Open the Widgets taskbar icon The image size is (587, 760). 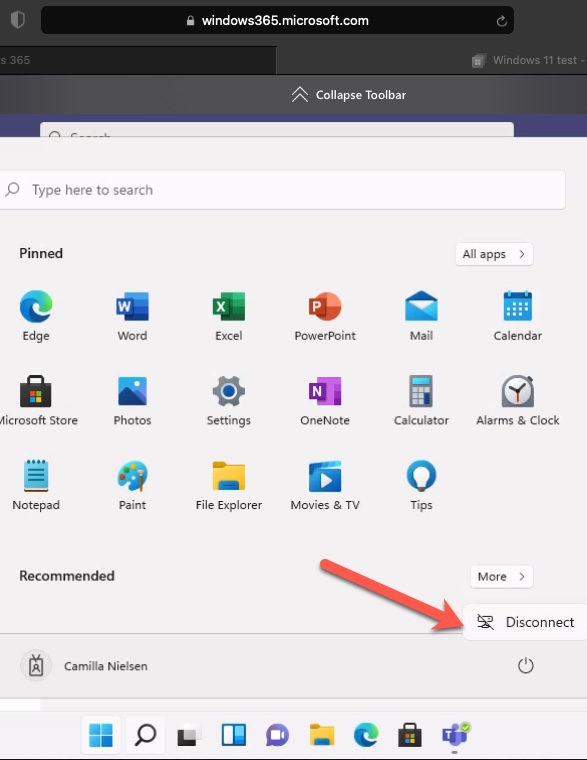(234, 735)
